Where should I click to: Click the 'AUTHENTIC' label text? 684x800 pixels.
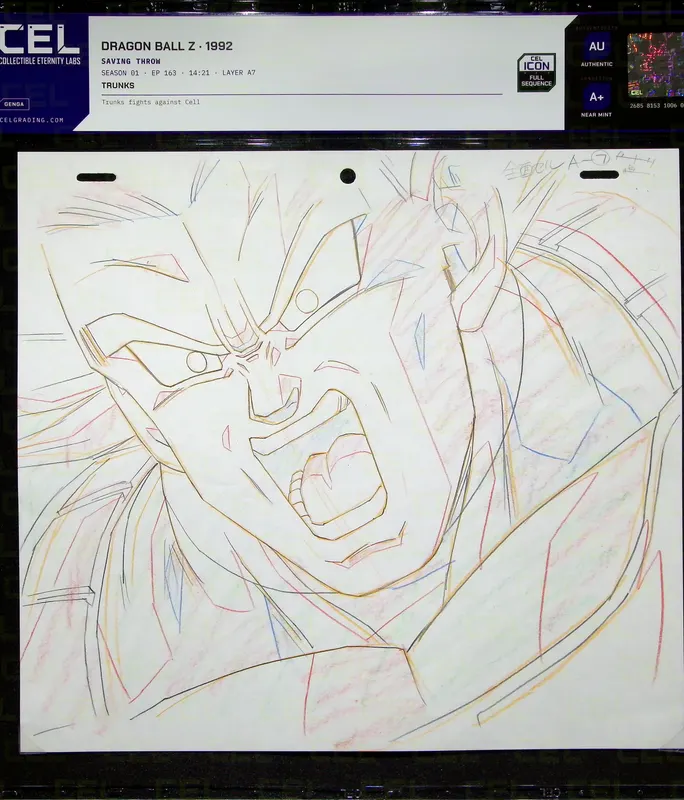596,64
